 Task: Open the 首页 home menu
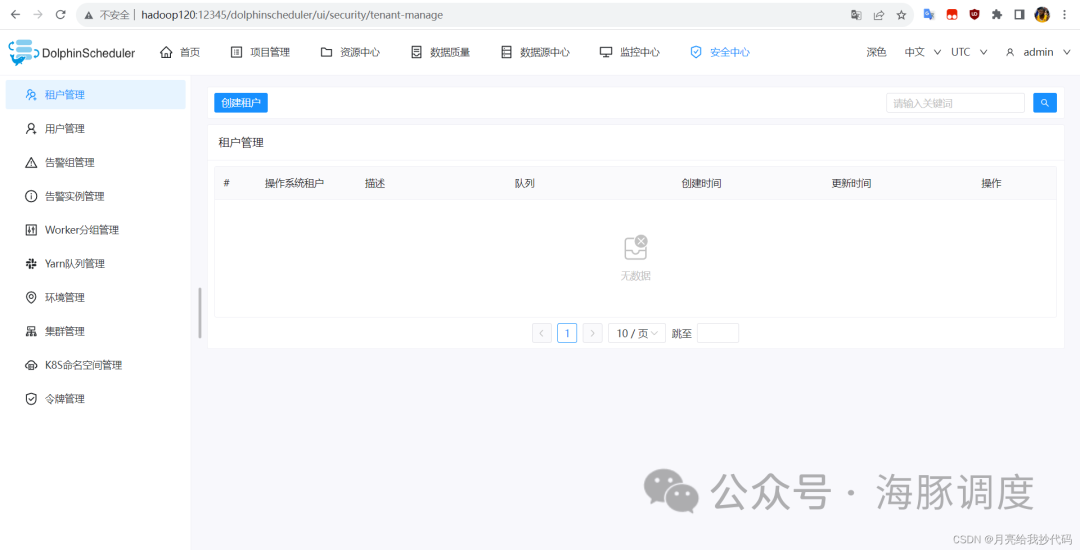(180, 52)
